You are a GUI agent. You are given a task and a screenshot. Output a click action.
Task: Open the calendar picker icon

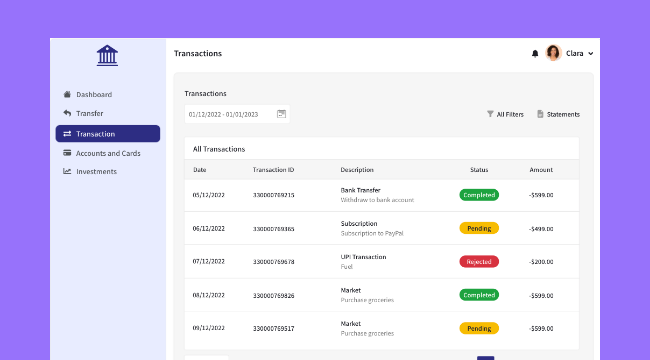pyautogui.click(x=281, y=114)
